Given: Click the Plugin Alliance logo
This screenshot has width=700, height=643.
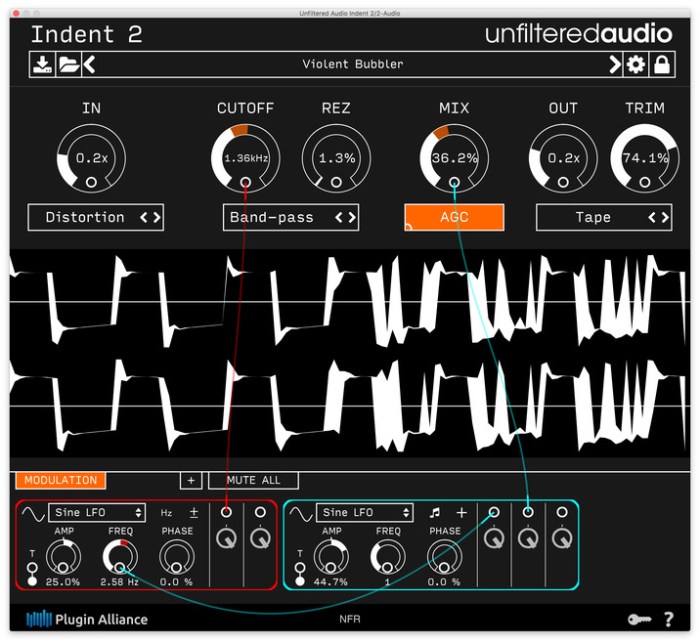Looking at the screenshot, I should click(x=87, y=619).
